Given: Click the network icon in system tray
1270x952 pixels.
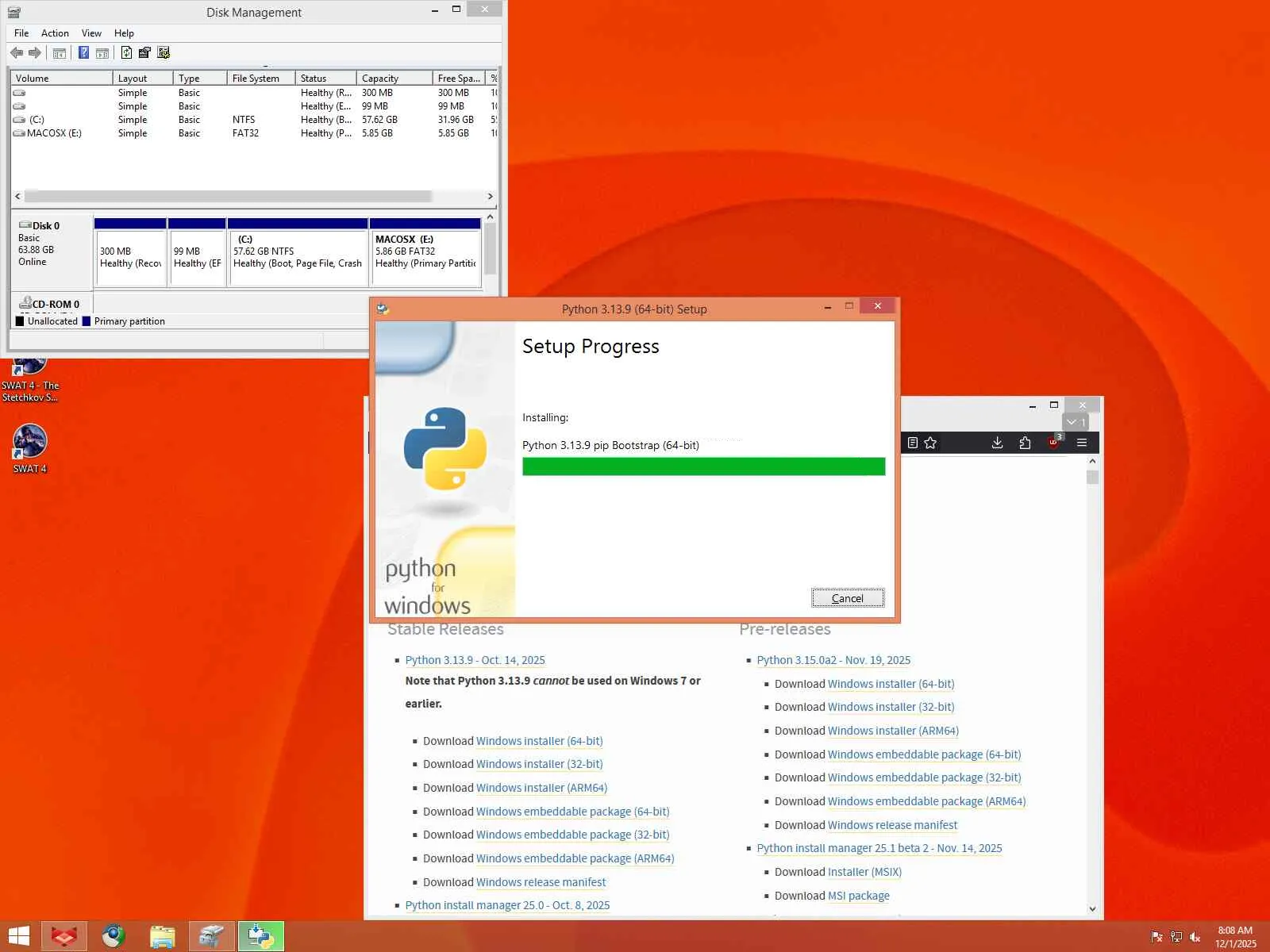Looking at the screenshot, I should pyautogui.click(x=1176, y=937).
